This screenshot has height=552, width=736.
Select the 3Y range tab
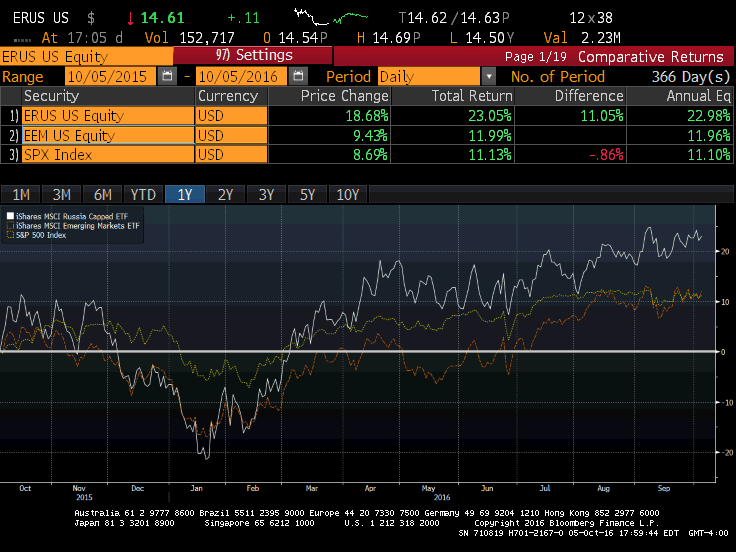[x=266, y=194]
